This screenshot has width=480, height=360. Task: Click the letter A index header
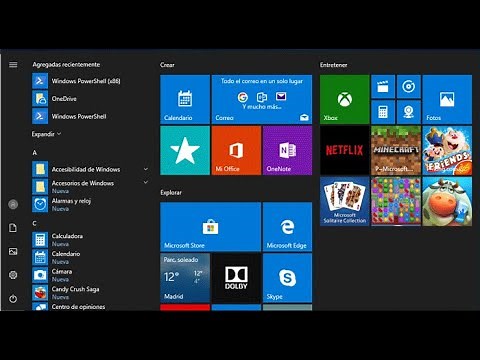click(x=34, y=153)
